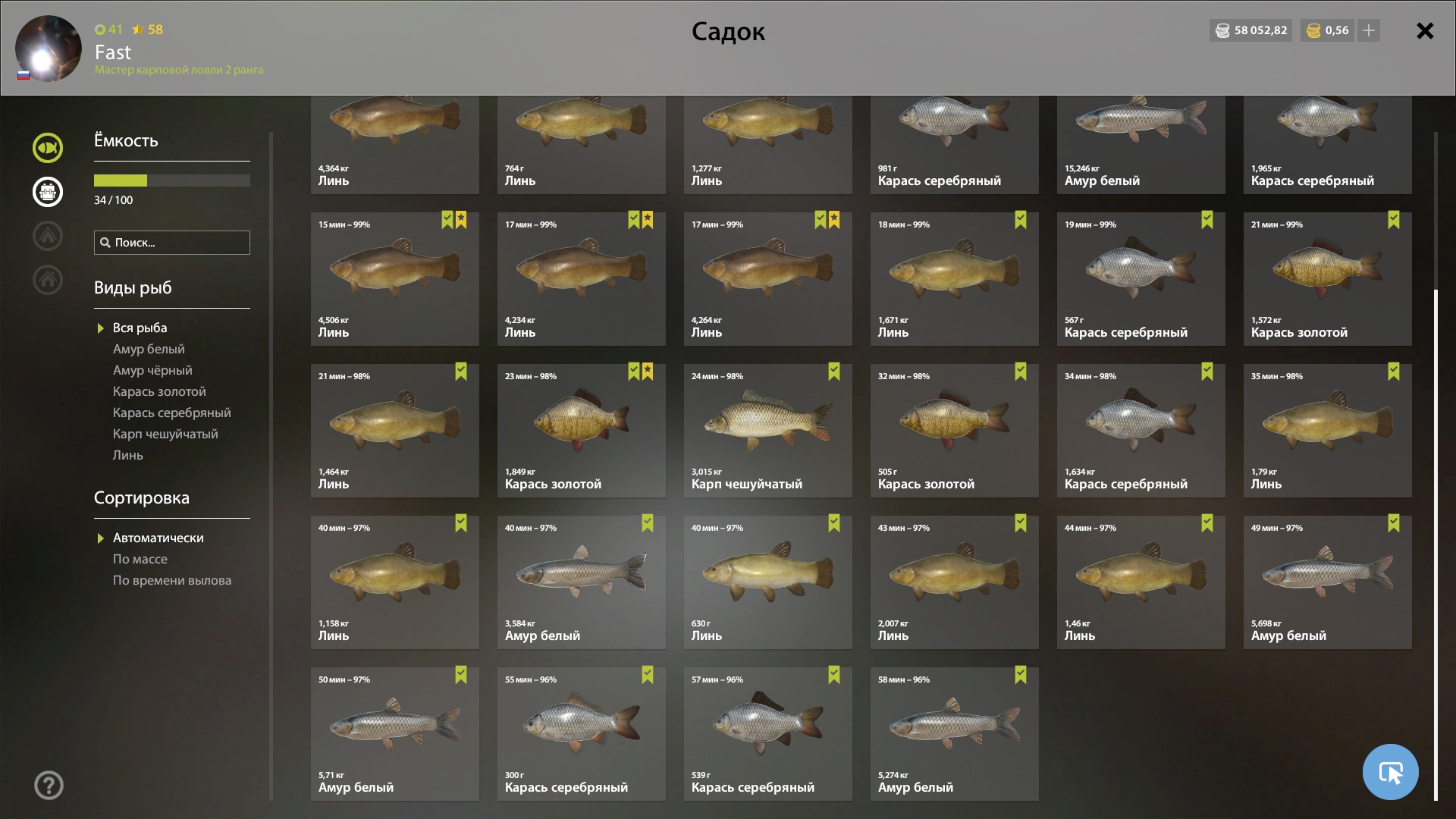Show all fish with Вся рыба
The width and height of the screenshot is (1456, 819).
click(140, 328)
